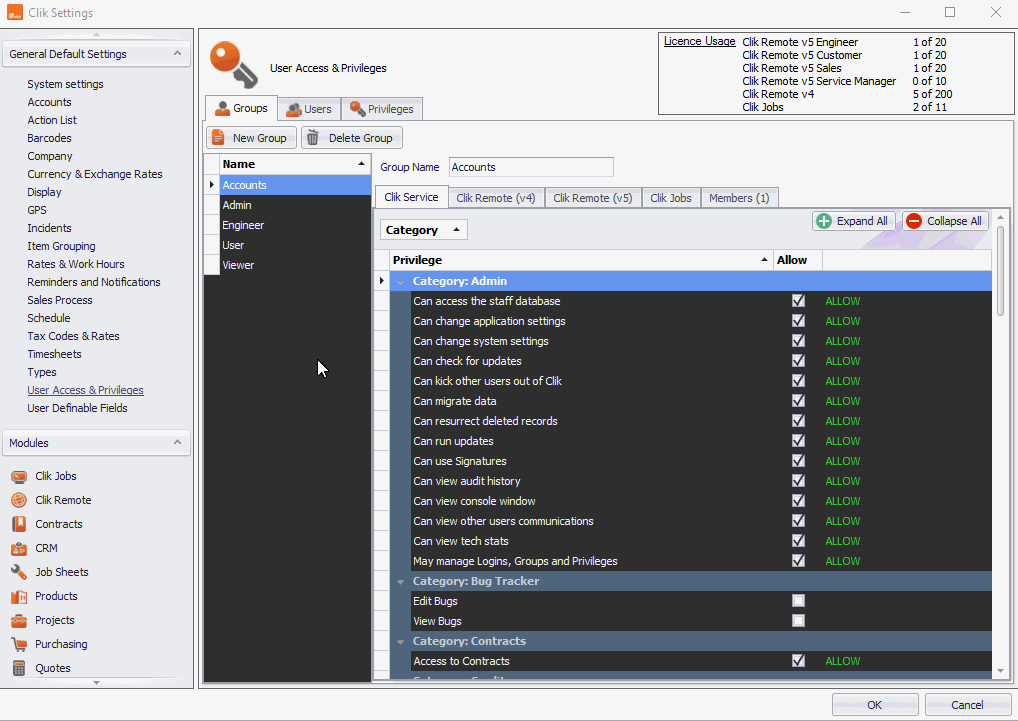Sort by the Privilege column header
This screenshot has width=1018, height=721.
click(581, 260)
